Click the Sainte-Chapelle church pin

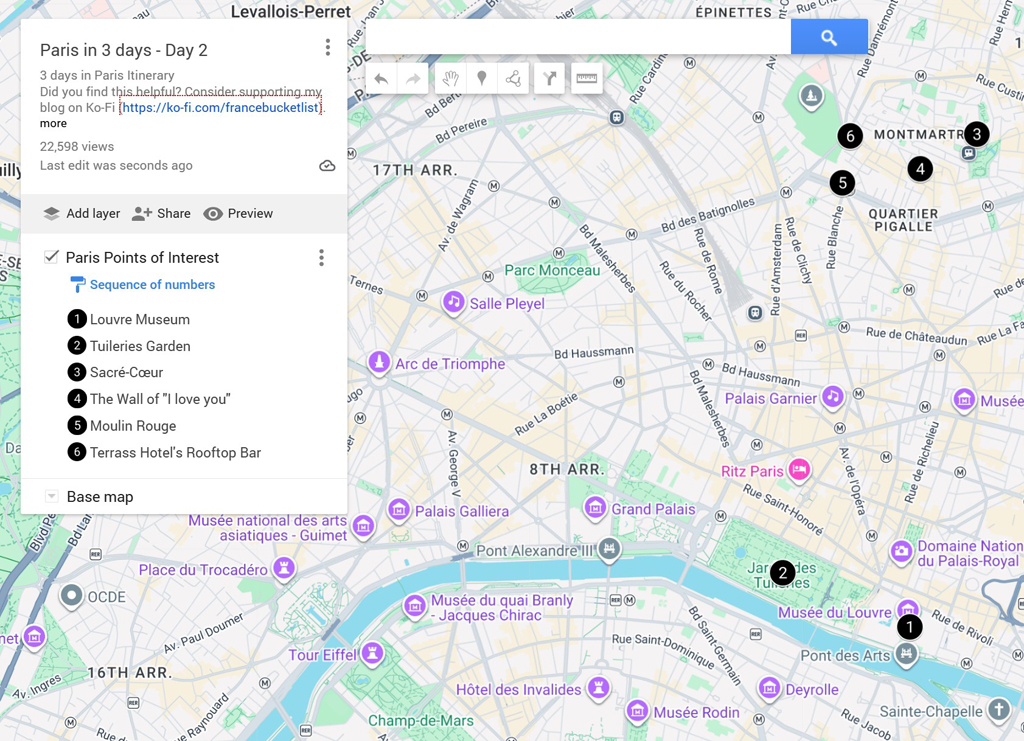[999, 709]
